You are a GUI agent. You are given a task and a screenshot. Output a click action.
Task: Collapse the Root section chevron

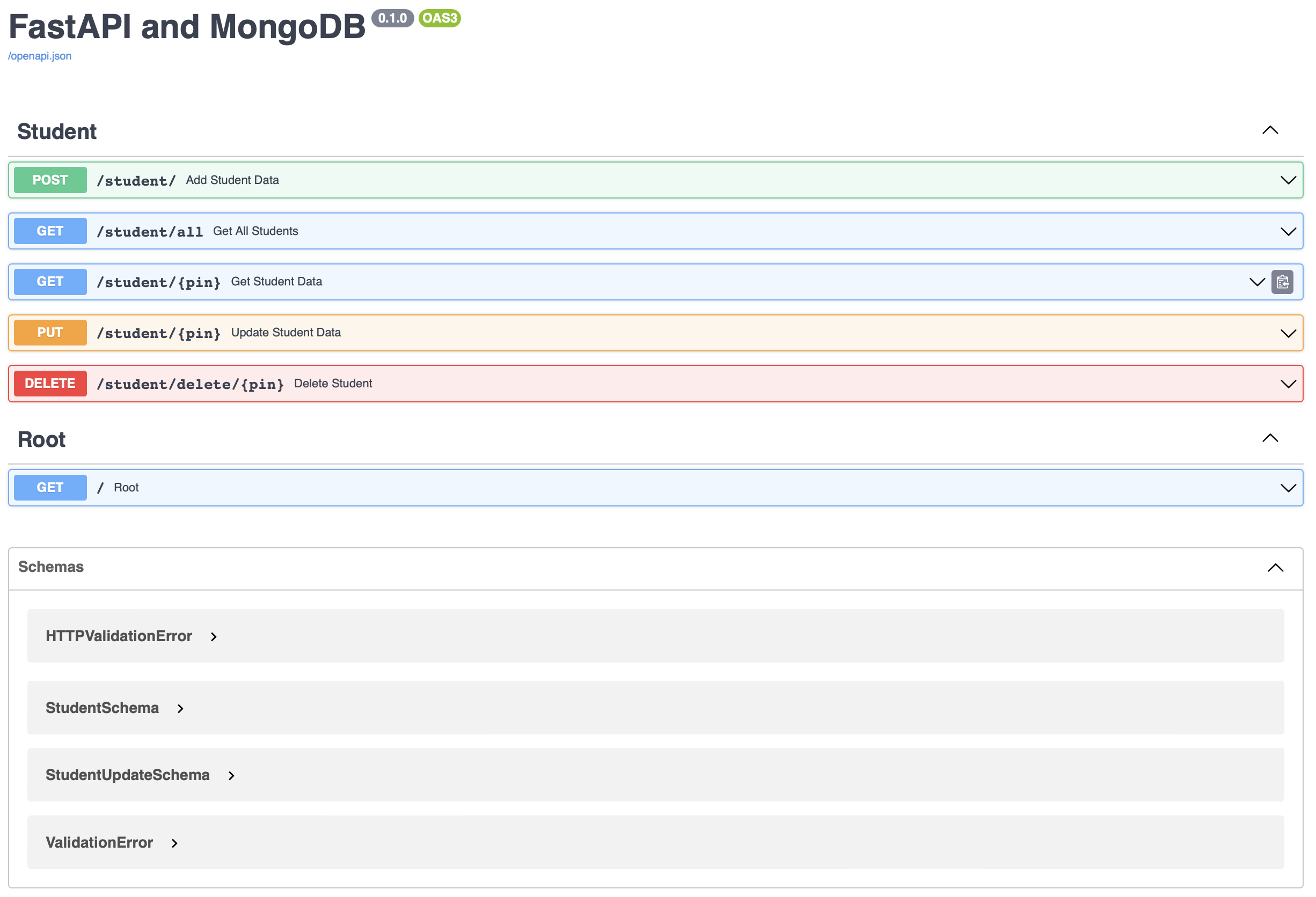[1270, 438]
